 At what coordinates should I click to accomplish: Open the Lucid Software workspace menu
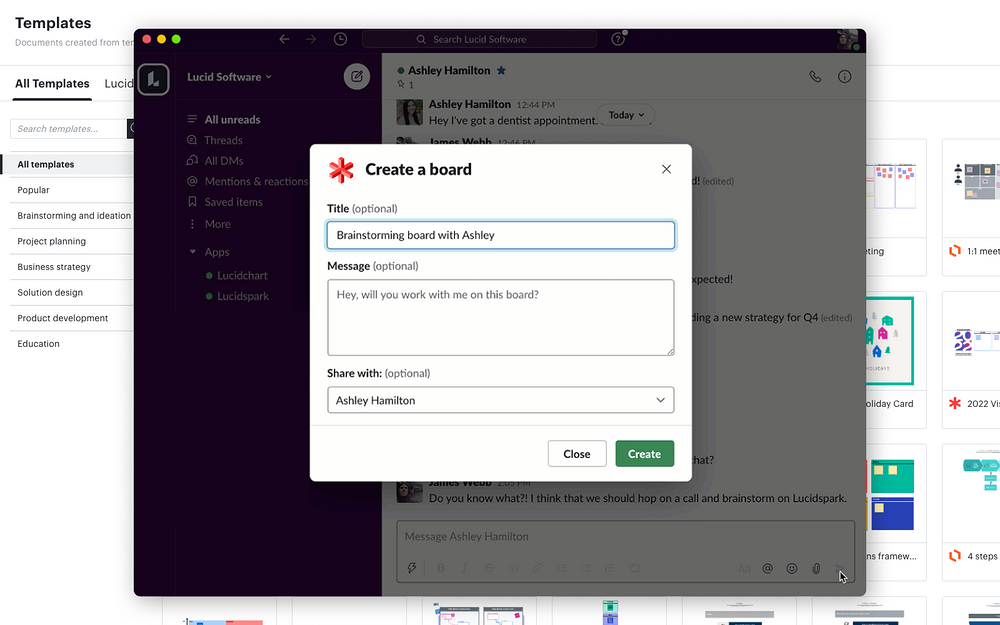[x=230, y=77]
